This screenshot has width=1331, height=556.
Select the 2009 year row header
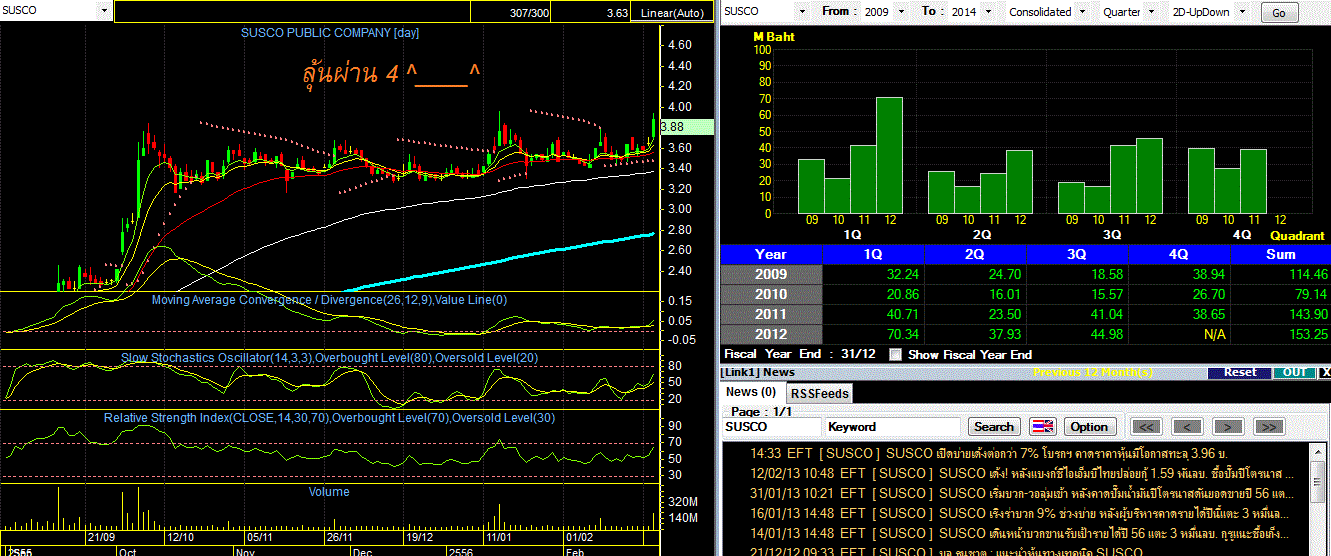tap(771, 274)
